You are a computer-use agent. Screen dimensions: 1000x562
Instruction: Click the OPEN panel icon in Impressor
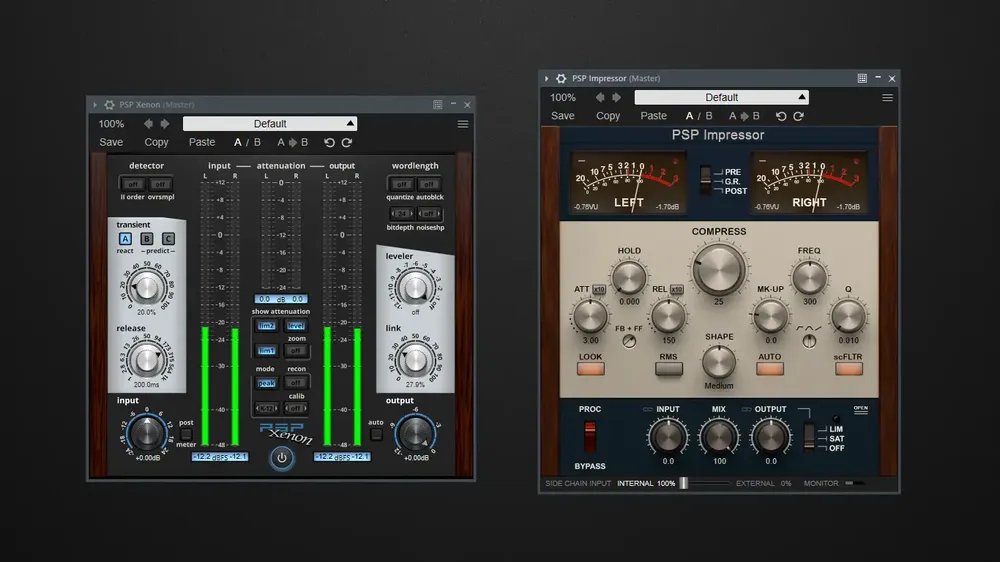(x=860, y=410)
